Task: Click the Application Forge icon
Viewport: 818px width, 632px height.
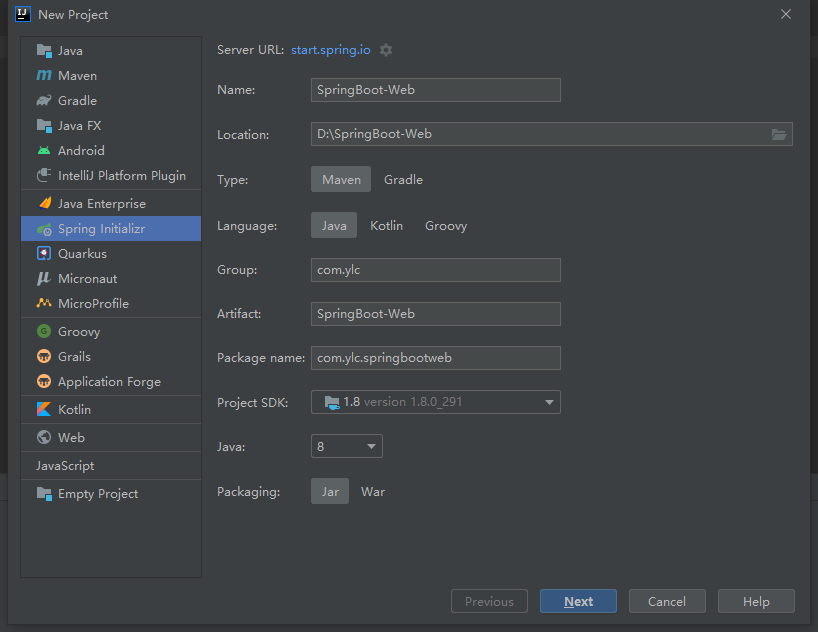Action: (x=44, y=381)
